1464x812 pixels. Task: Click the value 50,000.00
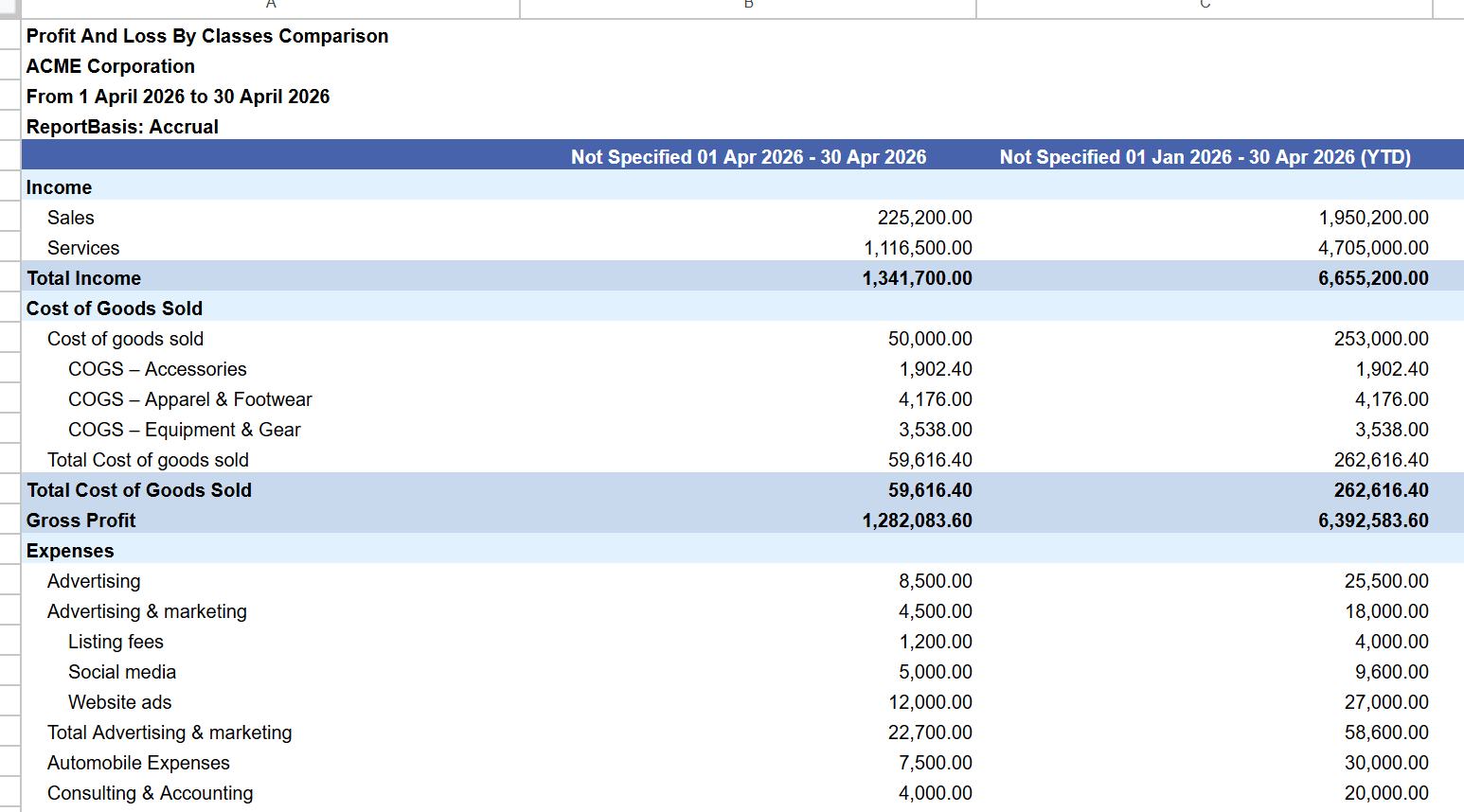click(x=930, y=339)
